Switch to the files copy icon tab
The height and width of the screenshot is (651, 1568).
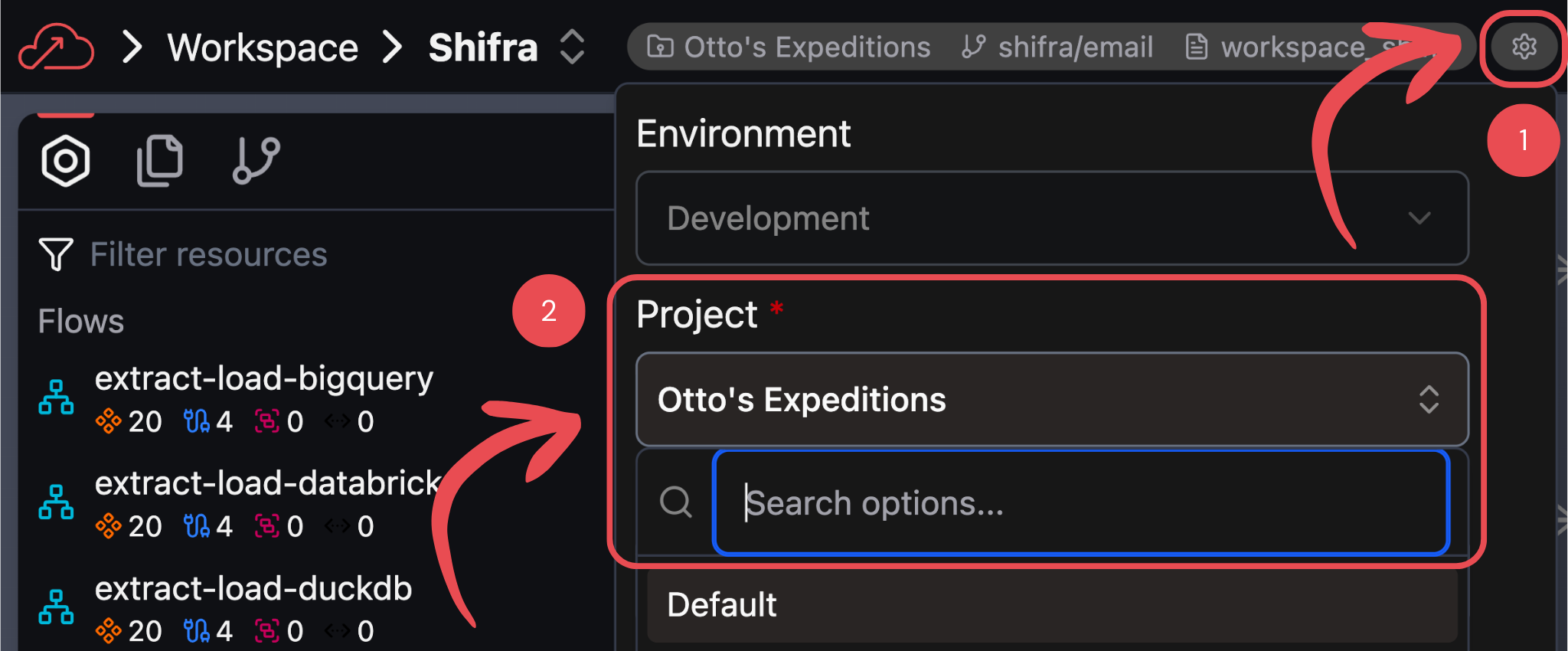pyautogui.click(x=159, y=161)
